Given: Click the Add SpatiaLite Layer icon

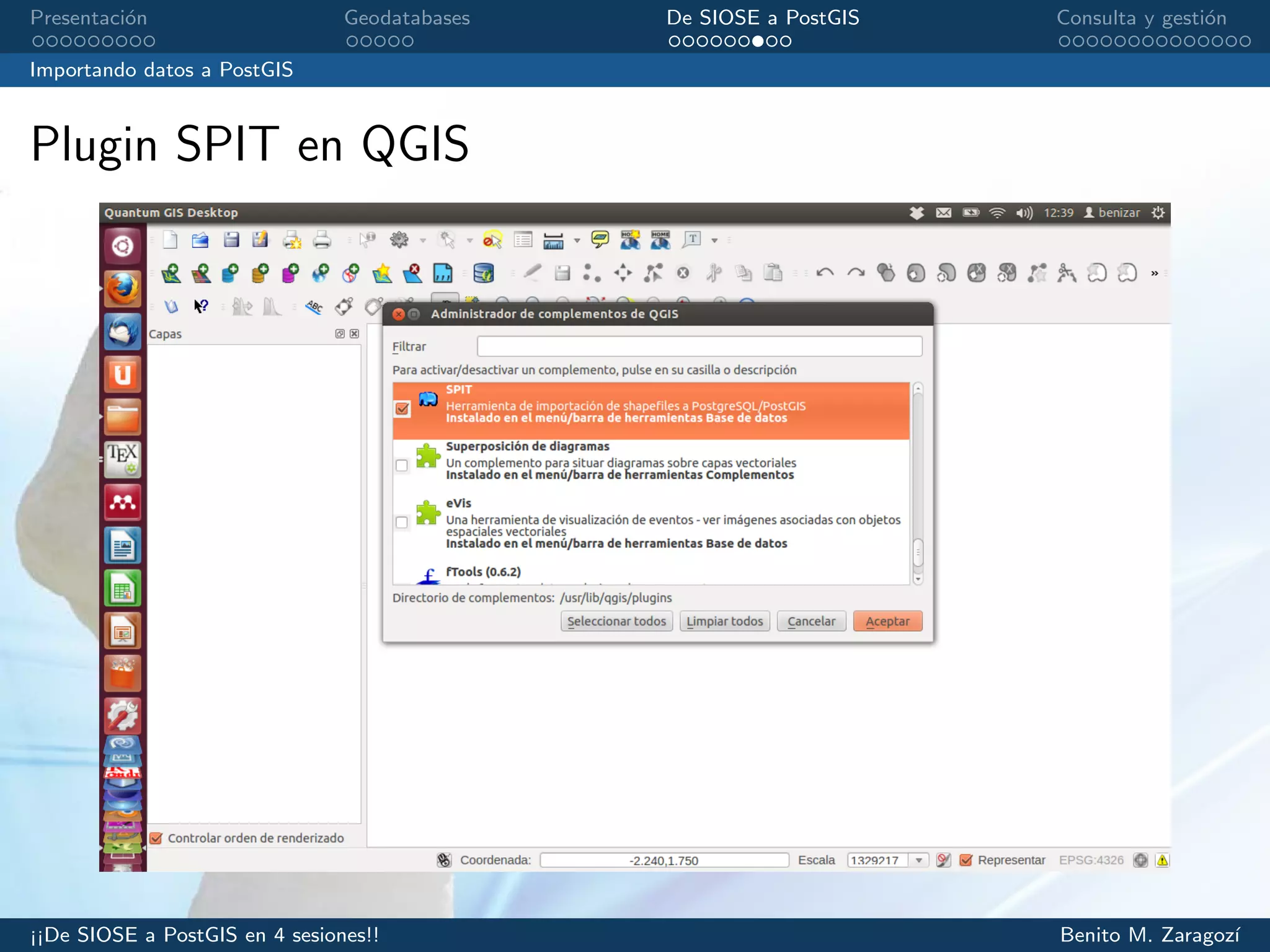Looking at the screenshot, I should click(260, 273).
